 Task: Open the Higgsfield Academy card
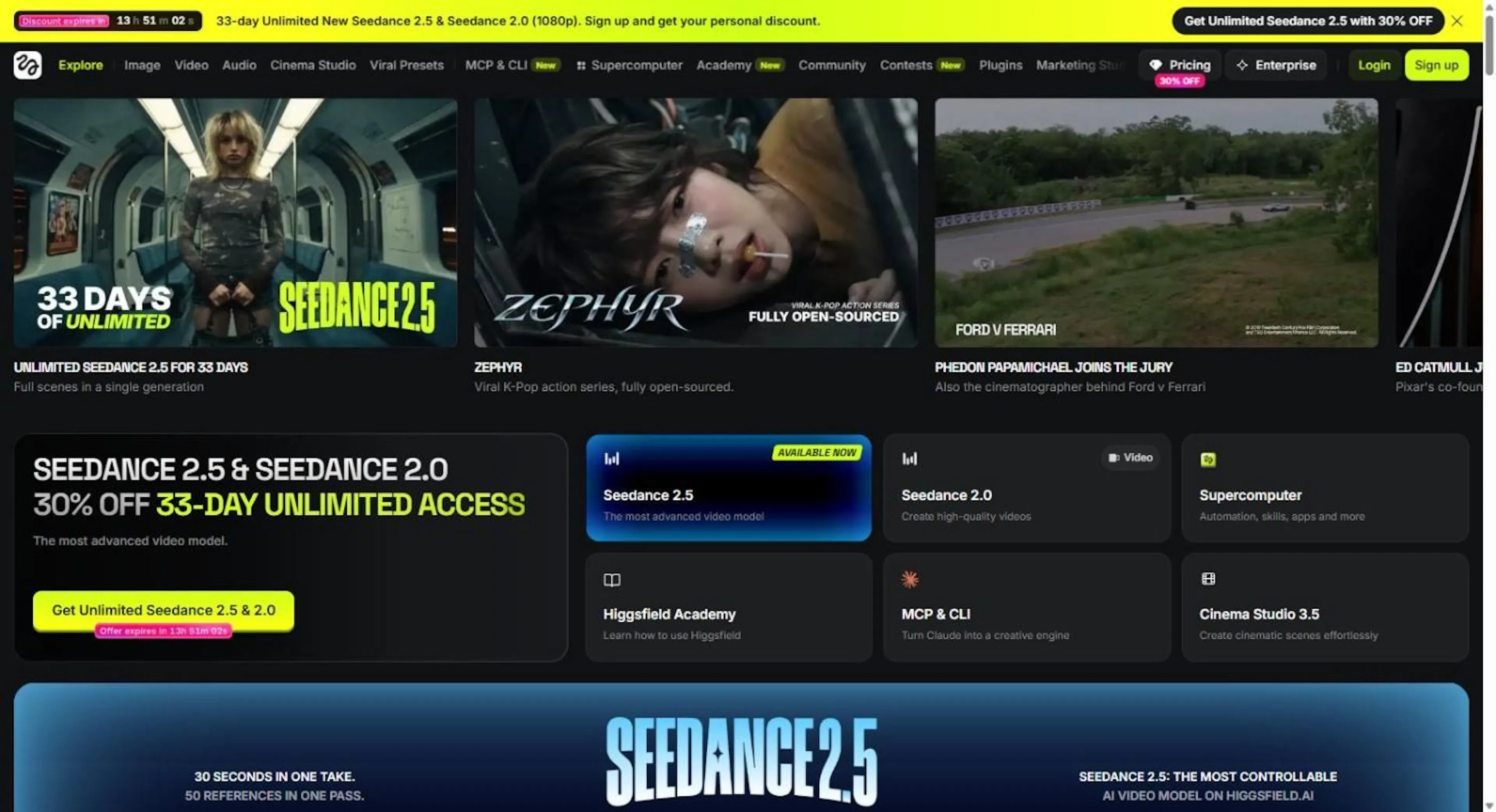[728, 607]
